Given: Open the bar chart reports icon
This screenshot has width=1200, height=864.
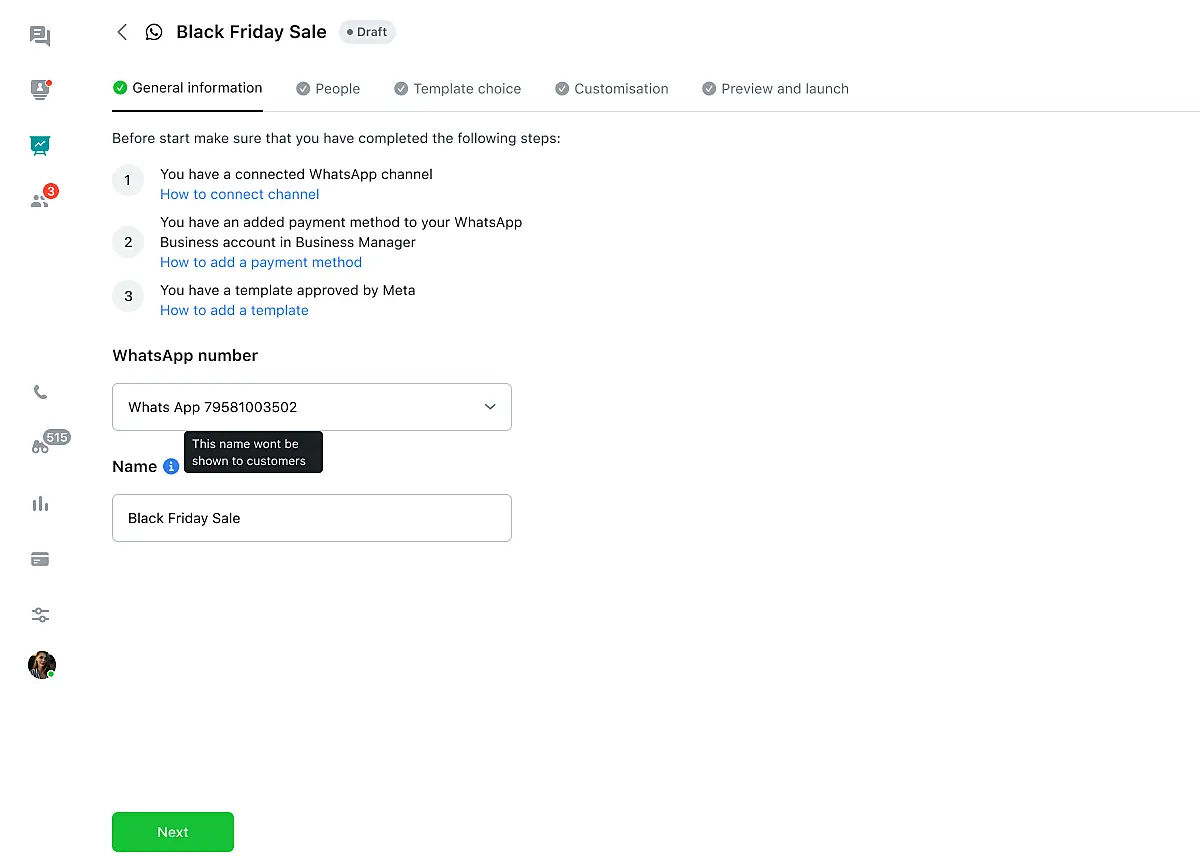Looking at the screenshot, I should pyautogui.click(x=40, y=504).
